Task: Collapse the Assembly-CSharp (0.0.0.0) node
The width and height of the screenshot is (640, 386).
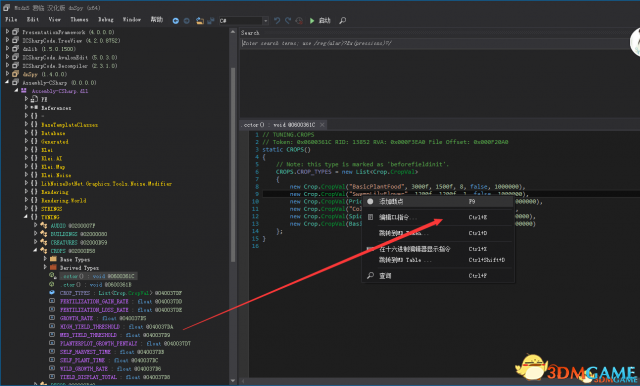Action: point(7,82)
